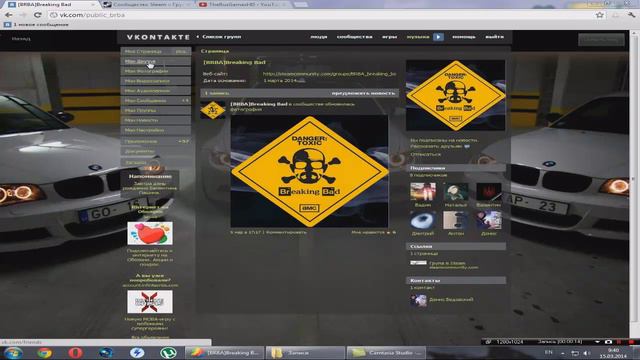Click 'выйти' to log out
Viewport: 640px width, 360px height.
pos(494,37)
